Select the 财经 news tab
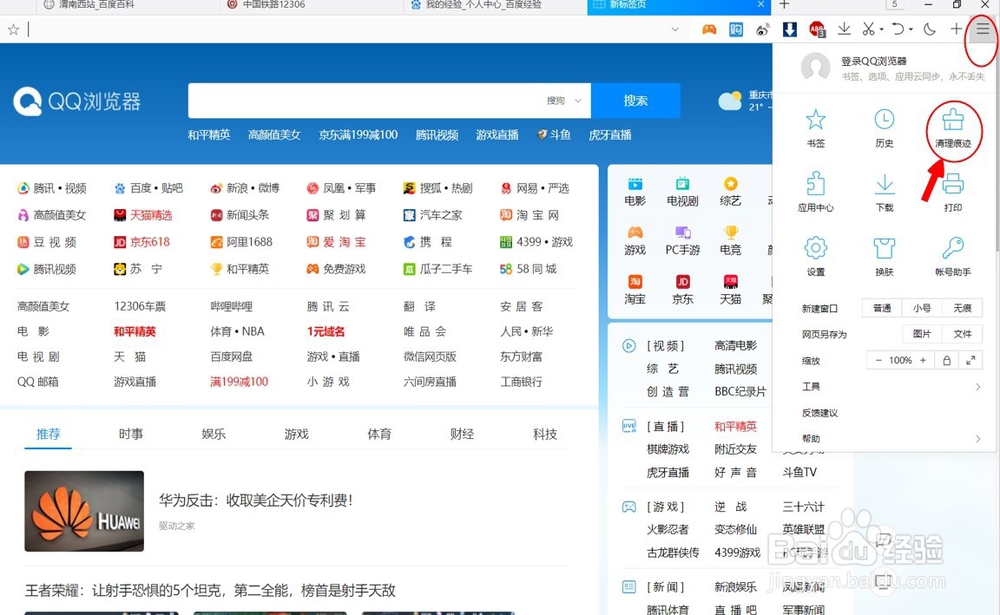 point(462,434)
